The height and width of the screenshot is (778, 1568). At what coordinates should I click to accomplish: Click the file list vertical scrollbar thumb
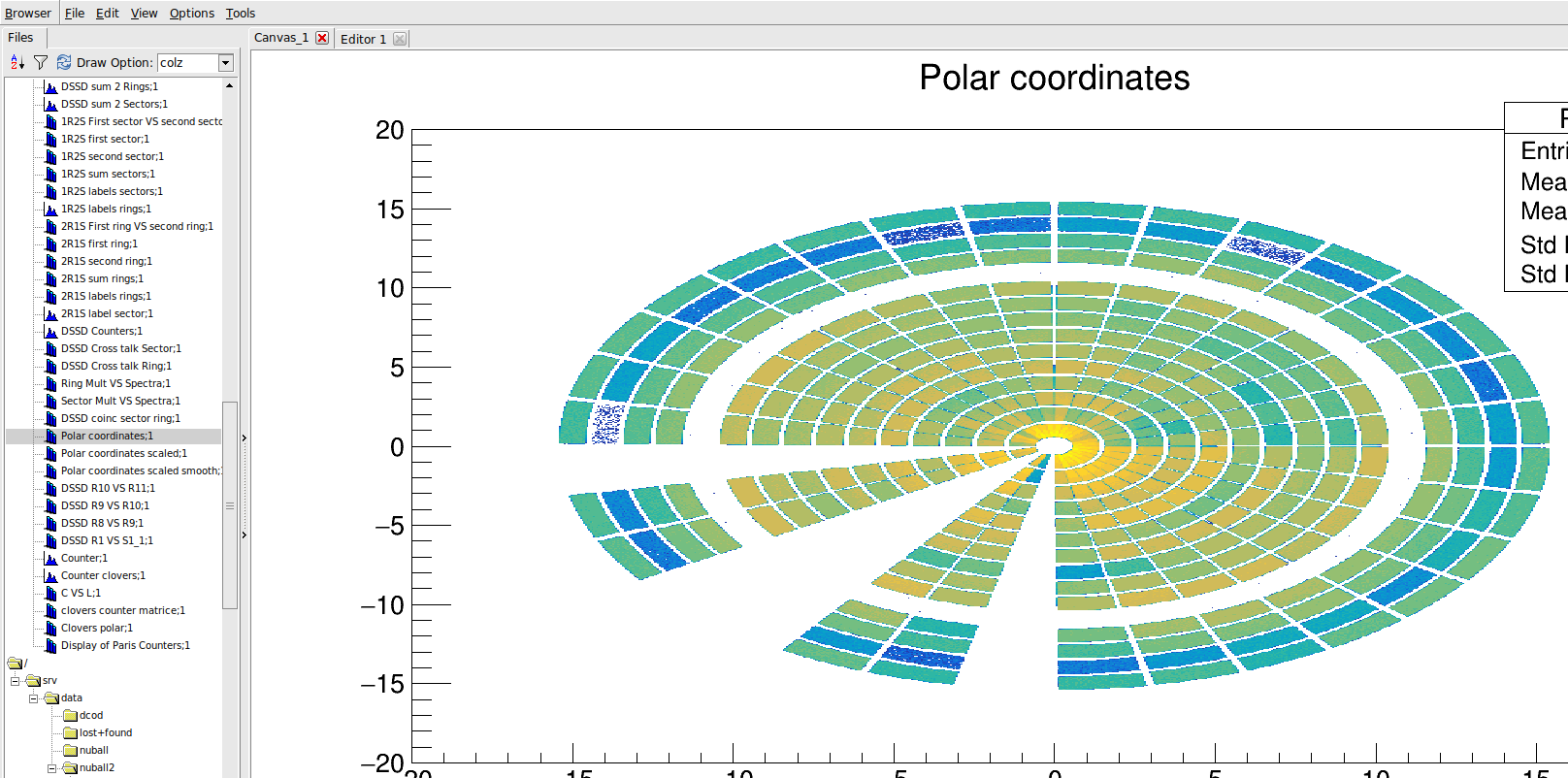click(230, 504)
